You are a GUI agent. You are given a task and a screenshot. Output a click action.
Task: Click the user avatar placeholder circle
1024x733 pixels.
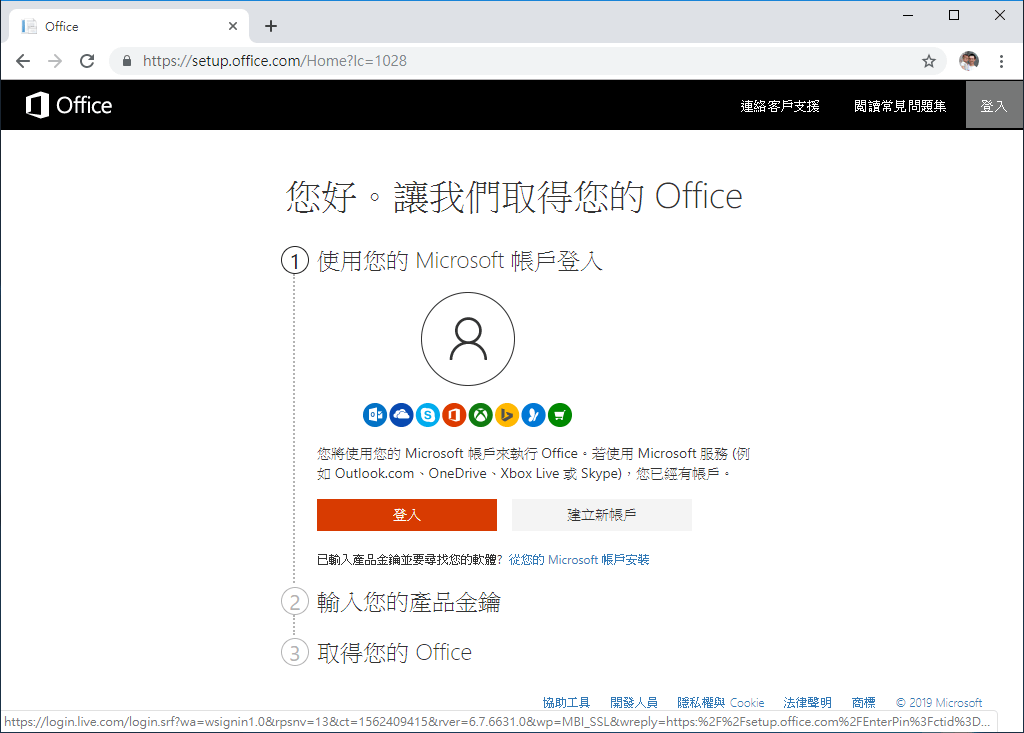click(467, 338)
